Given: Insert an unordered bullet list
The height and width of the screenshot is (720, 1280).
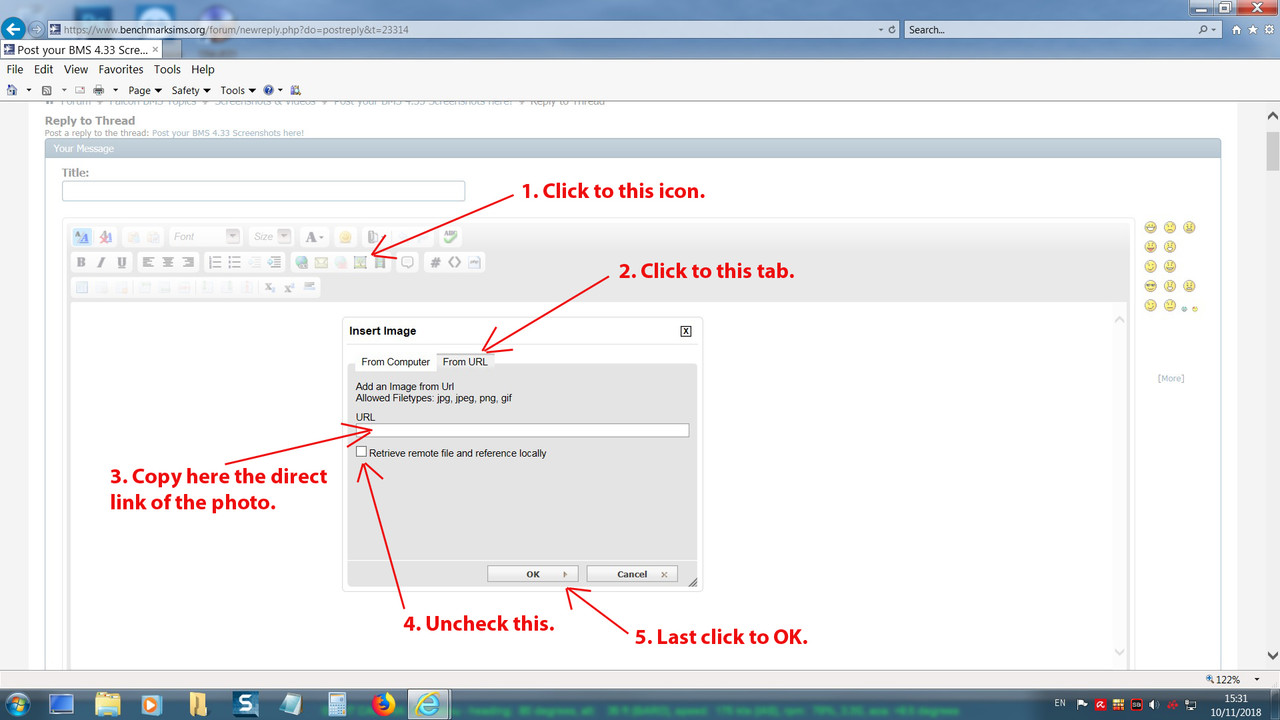Looking at the screenshot, I should [235, 263].
